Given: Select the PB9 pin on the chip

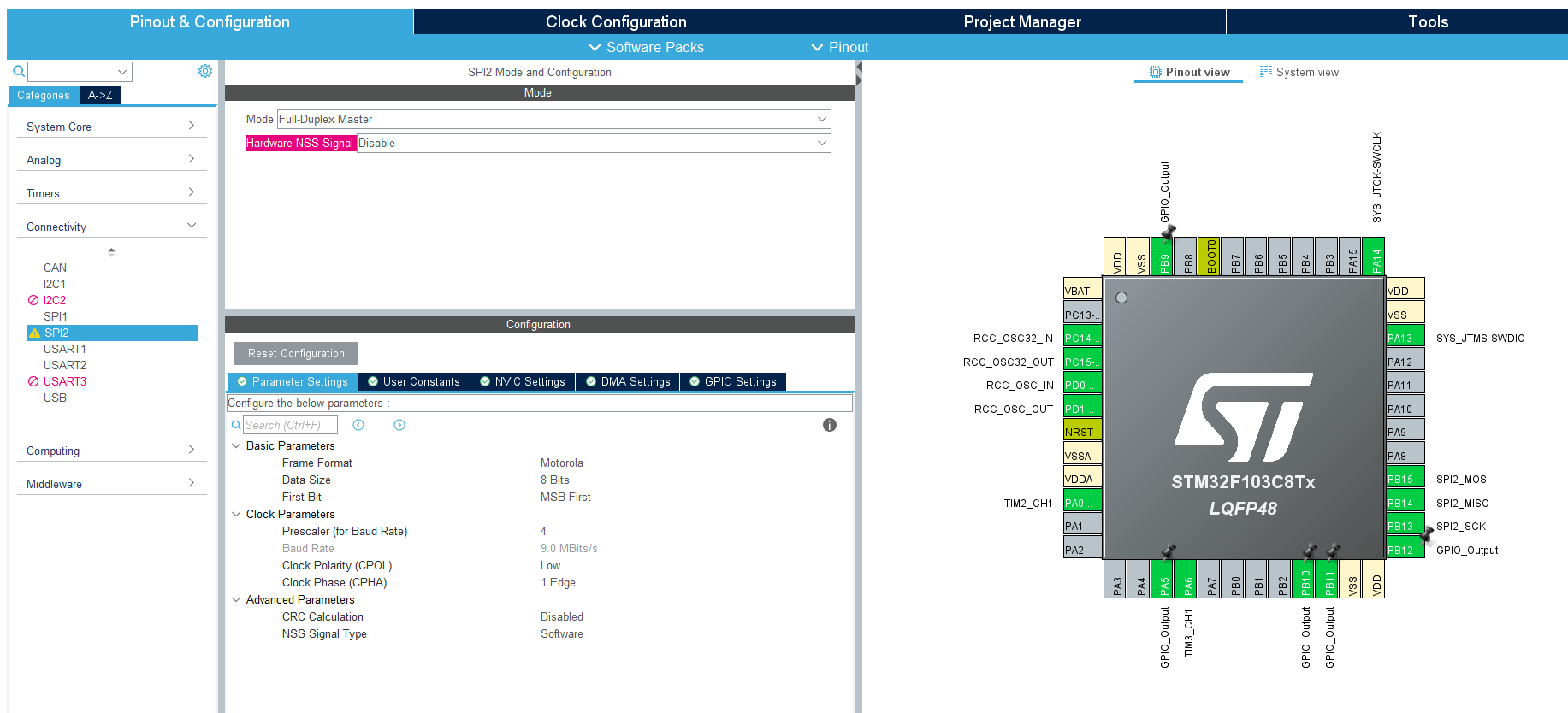Looking at the screenshot, I should 1162,256.
